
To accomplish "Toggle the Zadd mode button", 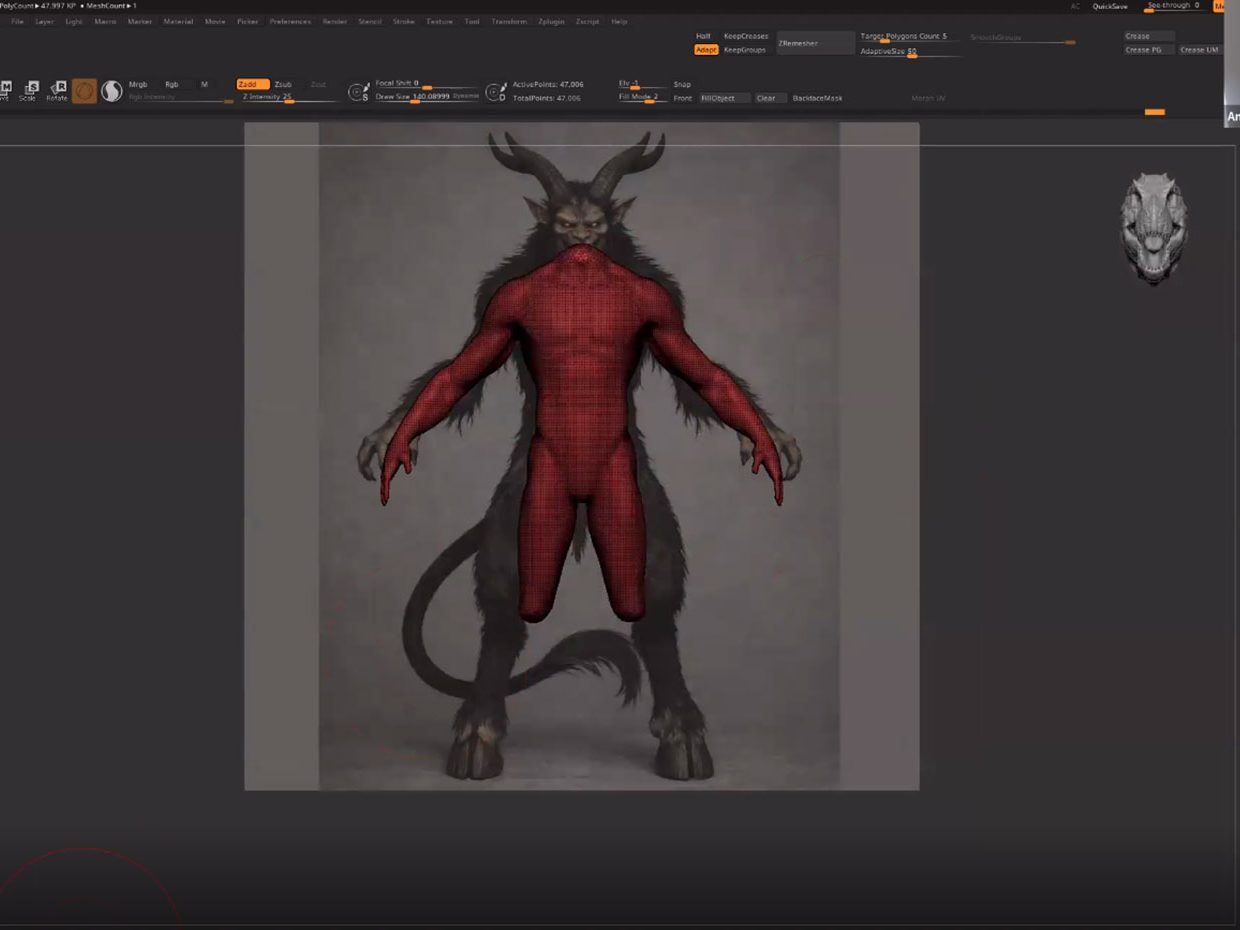I will [x=252, y=85].
